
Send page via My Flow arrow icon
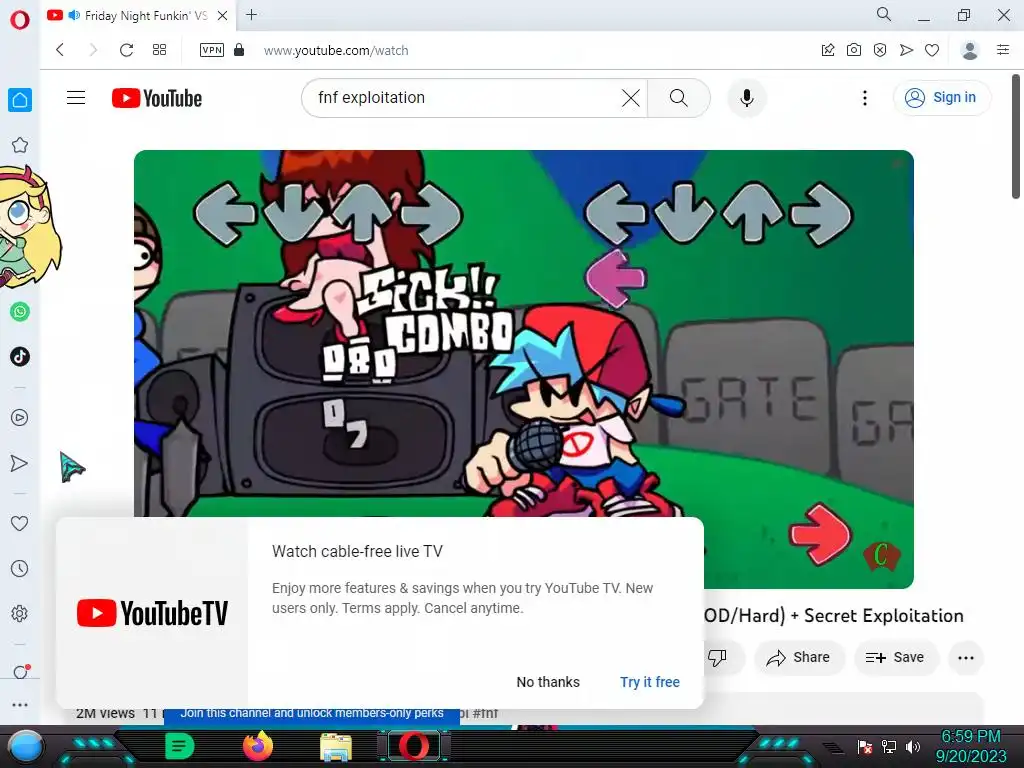(906, 50)
